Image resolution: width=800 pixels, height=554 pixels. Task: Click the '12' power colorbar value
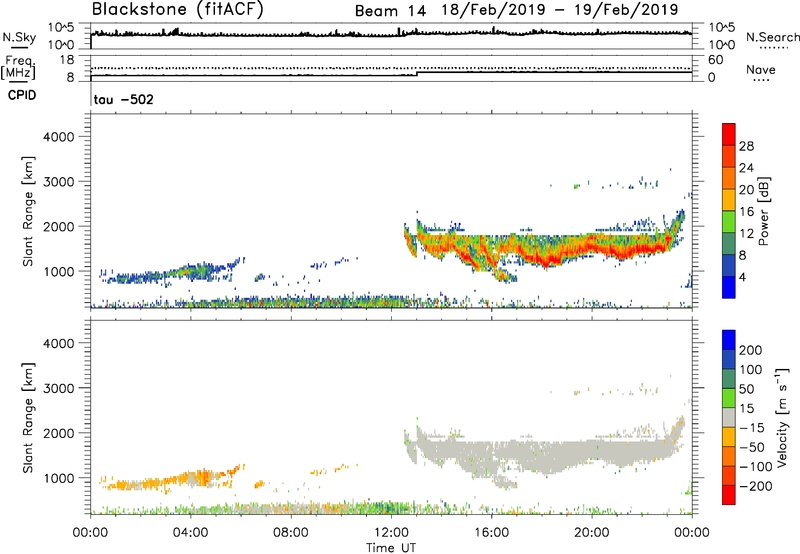click(x=746, y=234)
